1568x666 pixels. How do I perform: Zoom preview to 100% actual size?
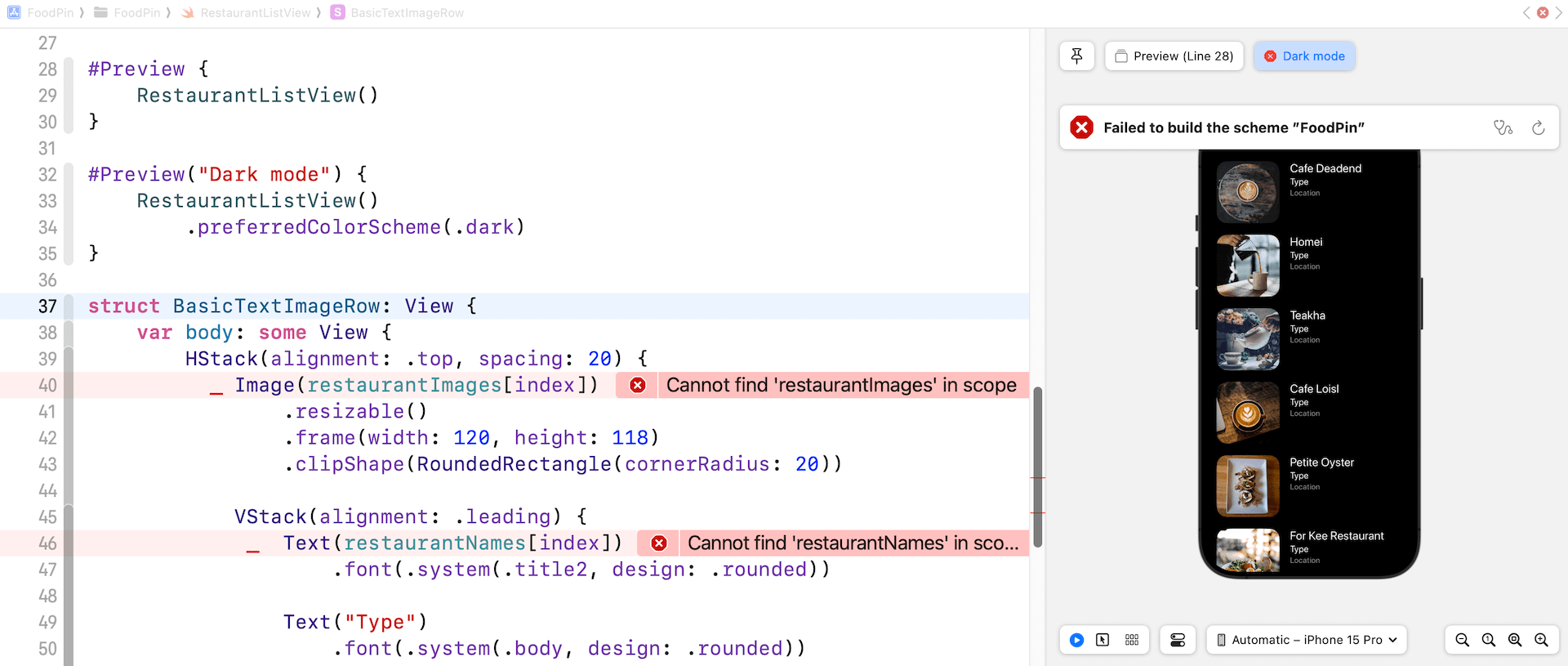click(1488, 640)
